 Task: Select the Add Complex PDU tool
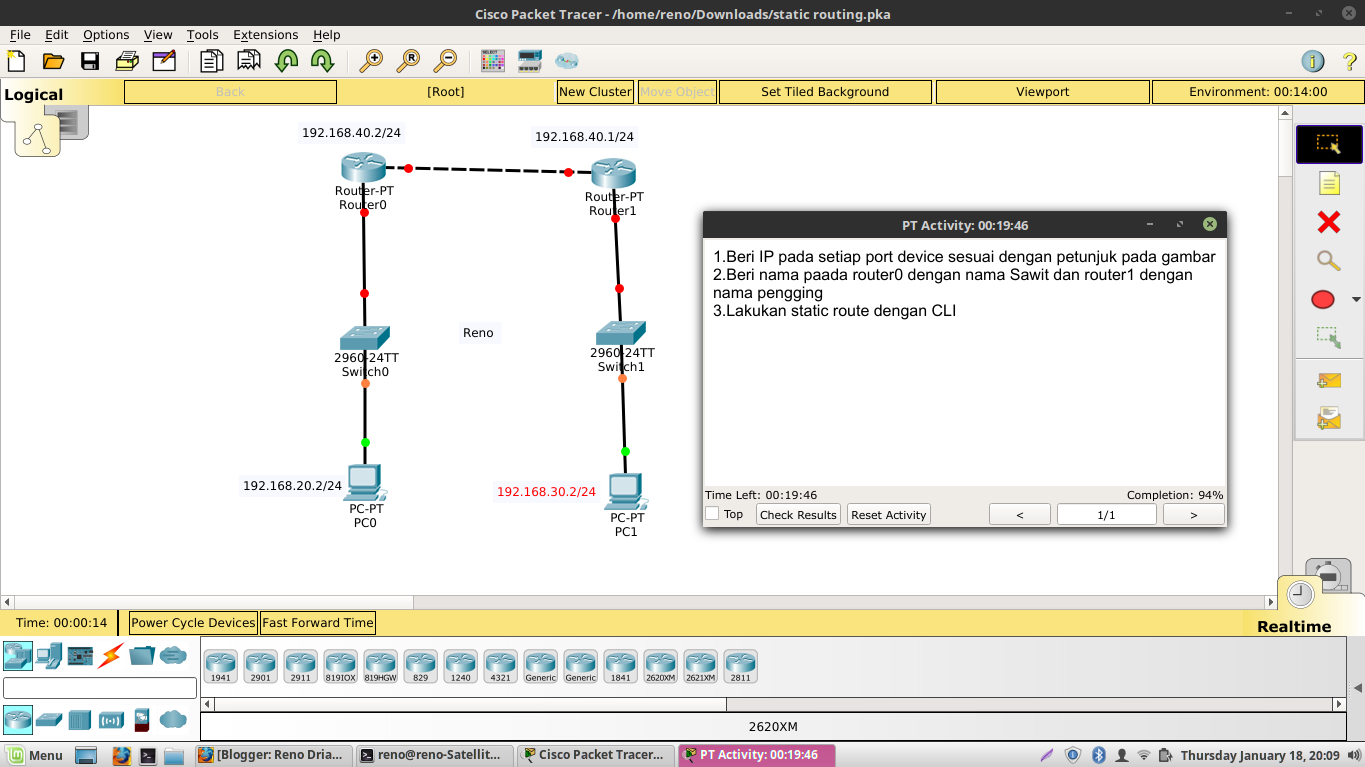pos(1328,418)
